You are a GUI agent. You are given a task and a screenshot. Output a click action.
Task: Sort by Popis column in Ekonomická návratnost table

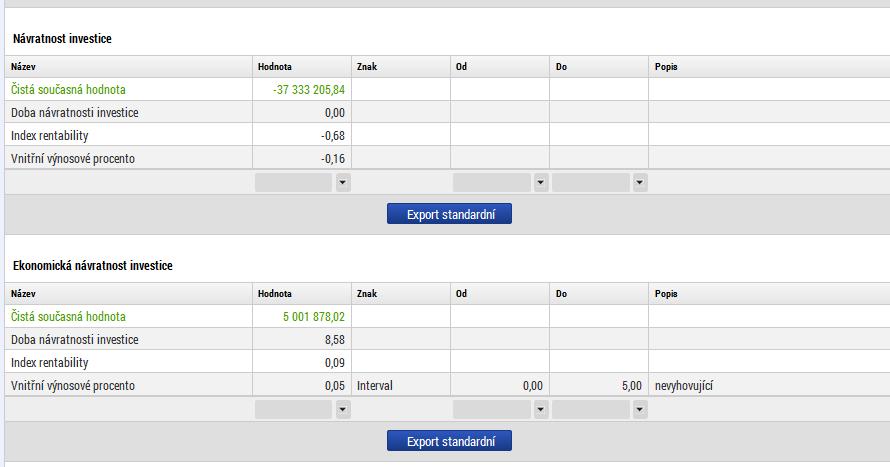769,294
